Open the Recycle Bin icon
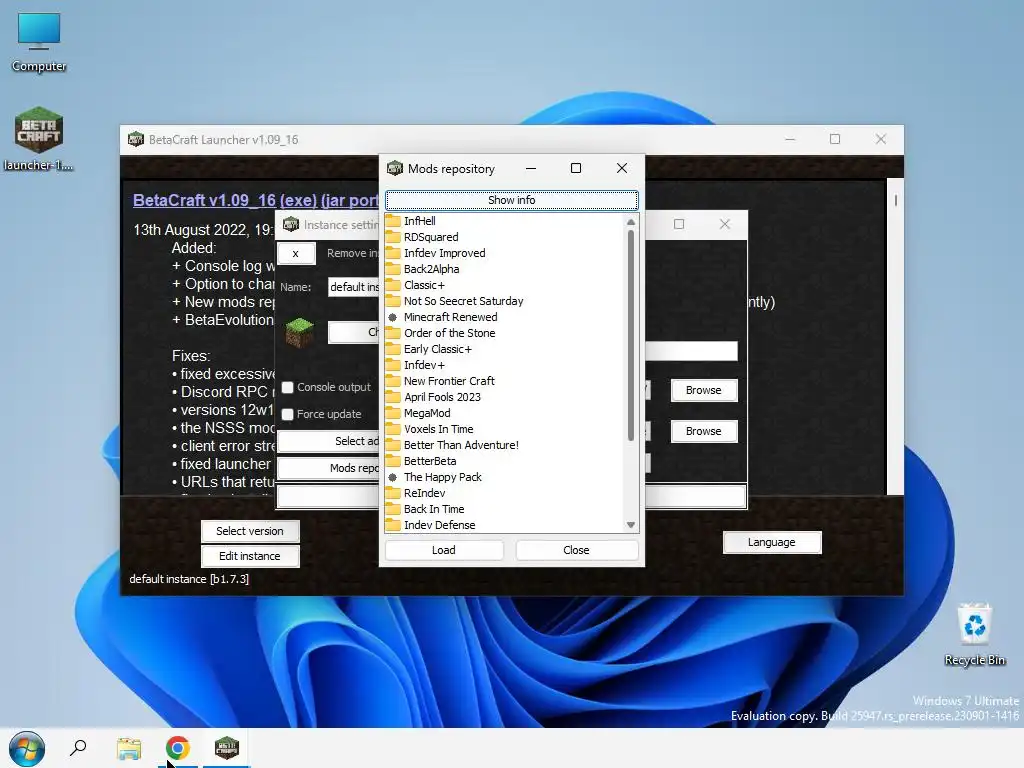 (x=974, y=635)
